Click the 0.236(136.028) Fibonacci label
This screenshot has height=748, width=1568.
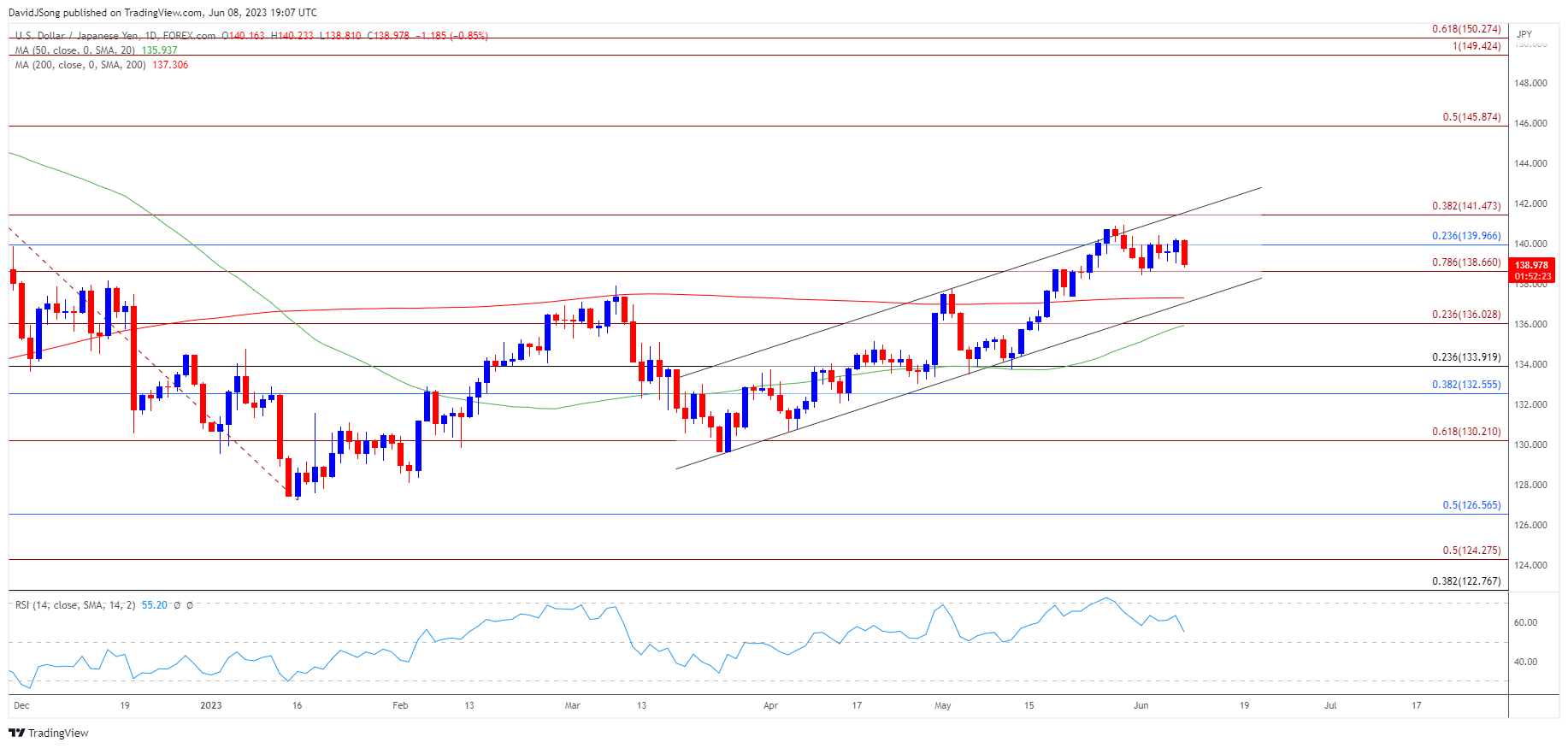(1466, 315)
